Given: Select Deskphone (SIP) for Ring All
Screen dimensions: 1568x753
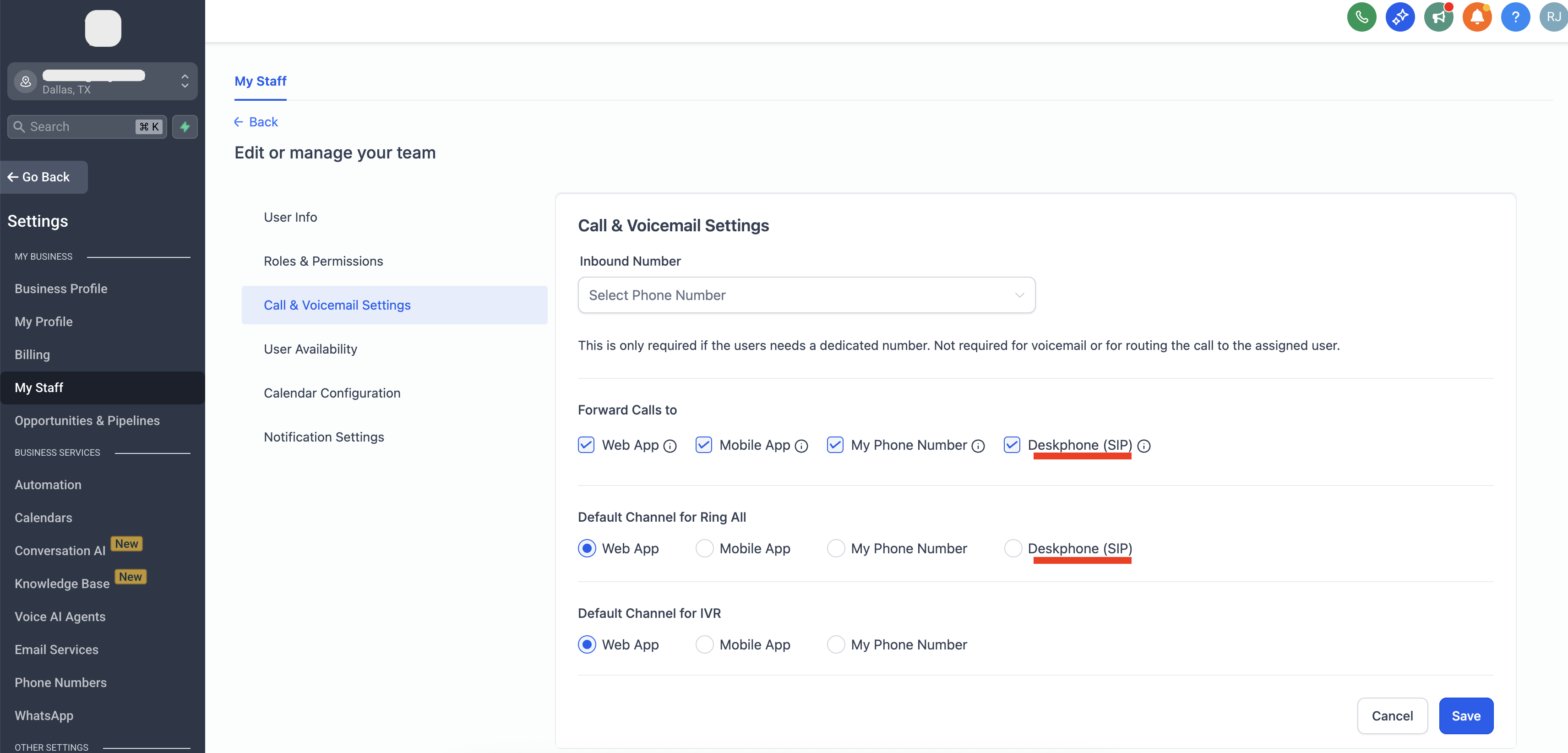Looking at the screenshot, I should [1013, 548].
